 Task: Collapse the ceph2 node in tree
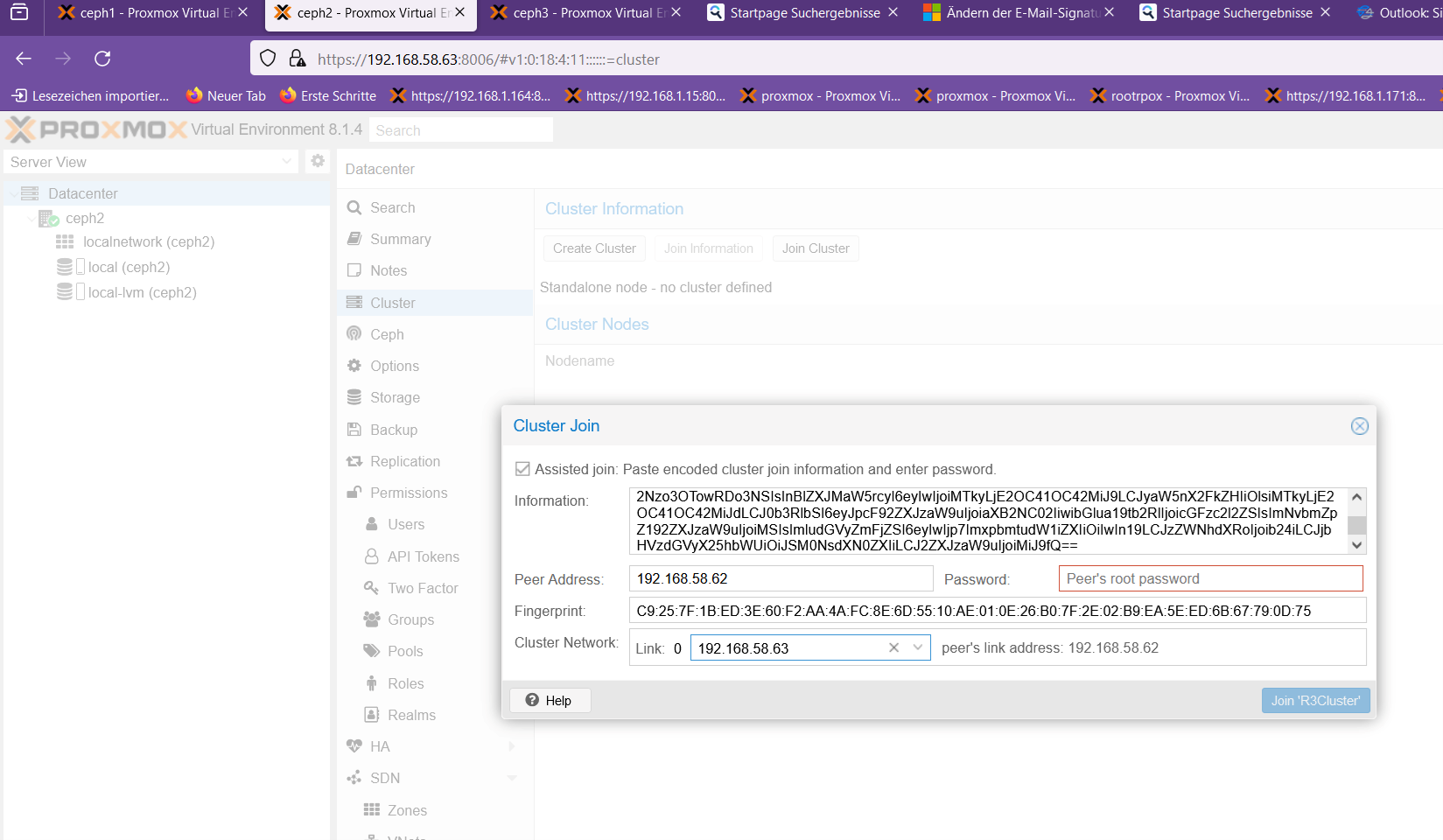click(32, 218)
